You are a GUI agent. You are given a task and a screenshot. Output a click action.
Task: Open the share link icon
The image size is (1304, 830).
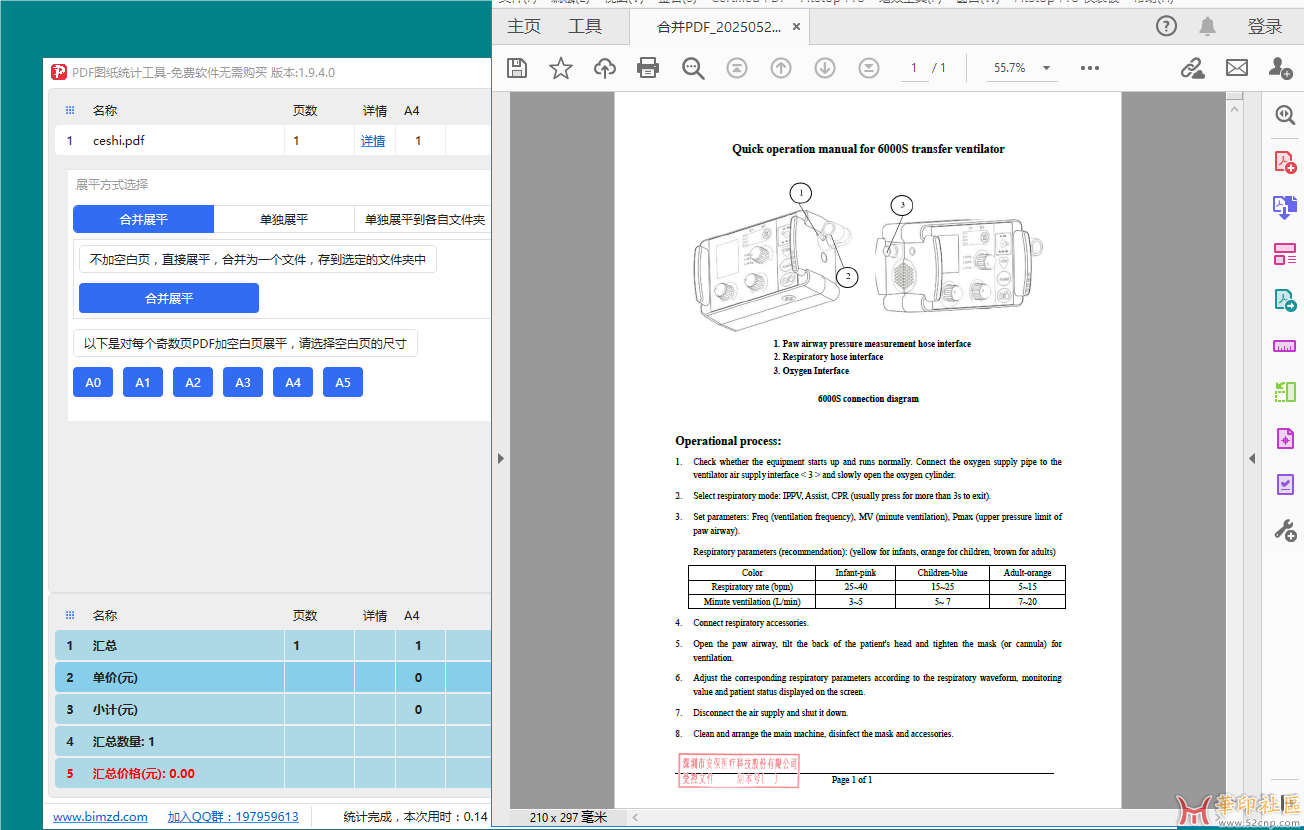coord(1192,68)
